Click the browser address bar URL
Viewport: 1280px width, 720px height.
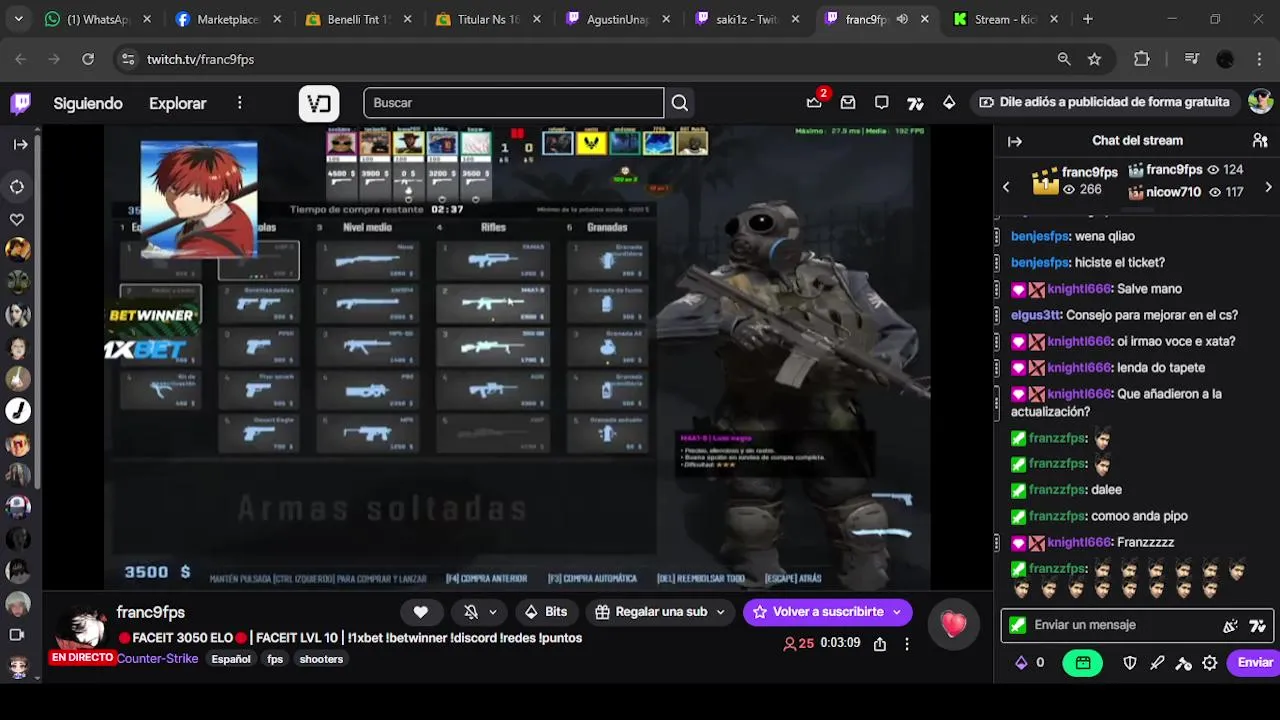pyautogui.click(x=200, y=59)
